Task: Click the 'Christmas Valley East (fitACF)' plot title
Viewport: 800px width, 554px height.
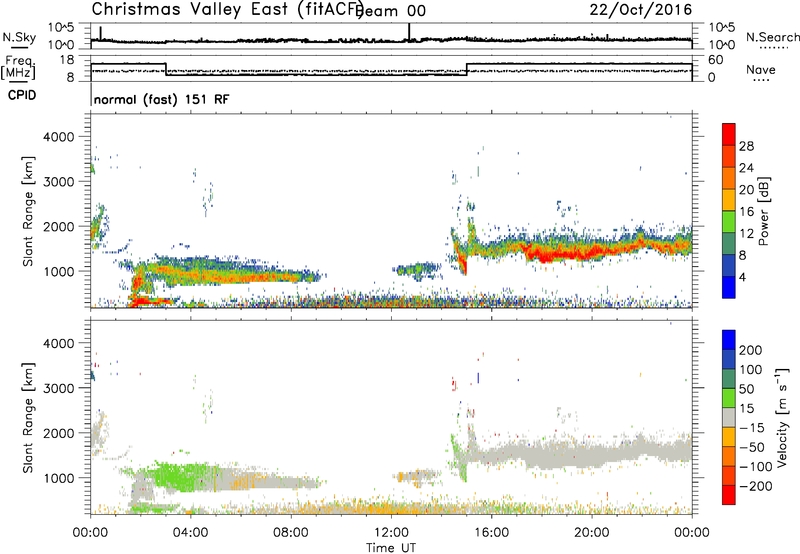Action: (228, 9)
